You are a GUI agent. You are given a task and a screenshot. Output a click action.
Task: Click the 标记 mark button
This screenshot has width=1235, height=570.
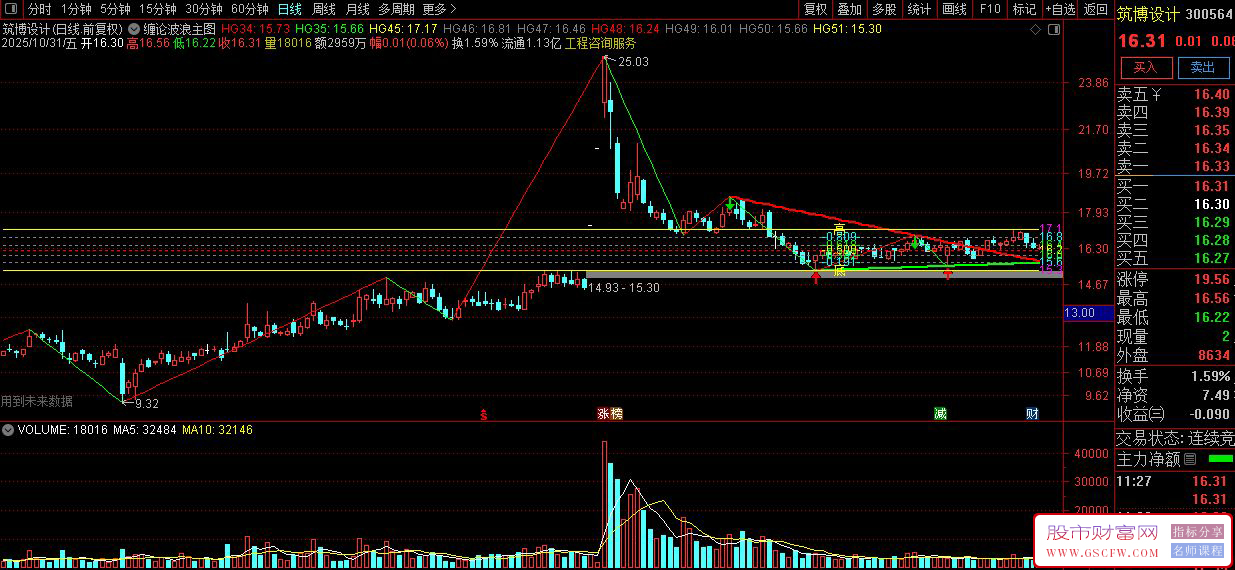pyautogui.click(x=1024, y=9)
